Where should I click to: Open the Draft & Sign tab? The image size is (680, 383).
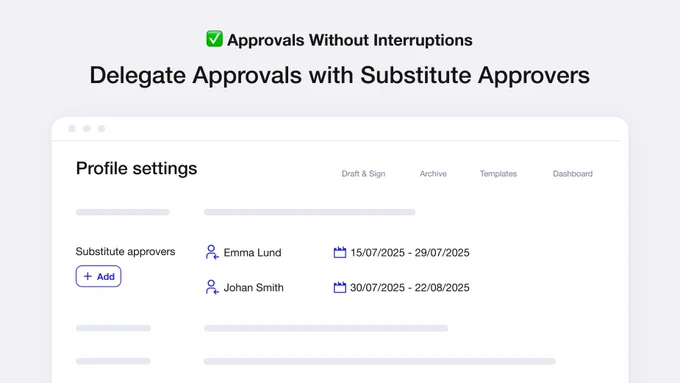point(363,173)
